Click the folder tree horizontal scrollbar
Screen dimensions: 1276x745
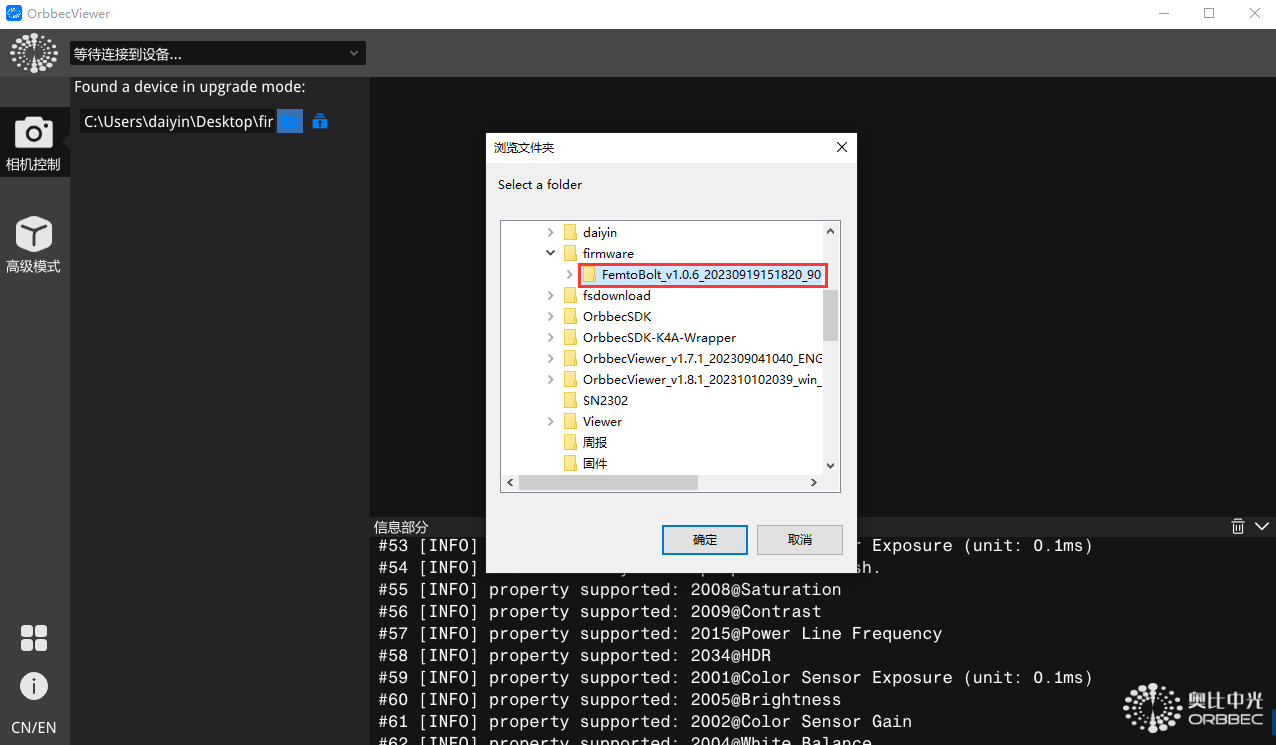tap(608, 483)
